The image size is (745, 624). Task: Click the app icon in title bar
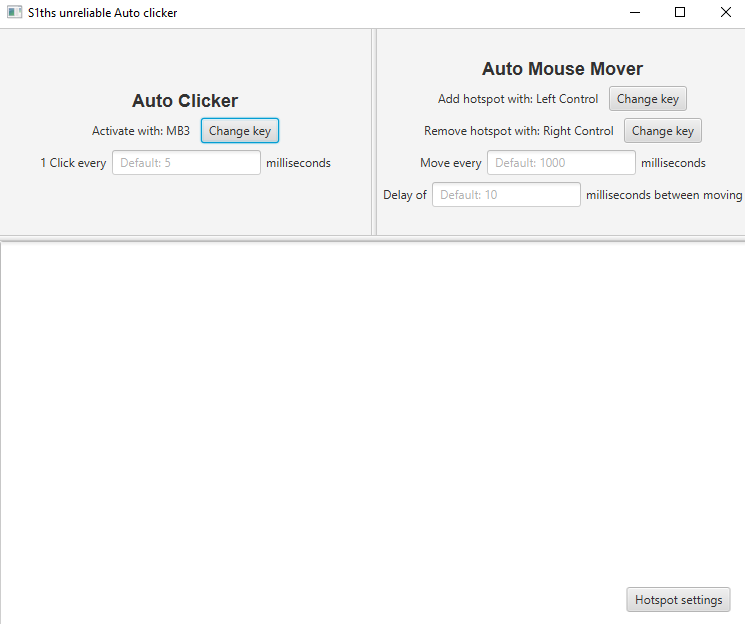point(14,12)
